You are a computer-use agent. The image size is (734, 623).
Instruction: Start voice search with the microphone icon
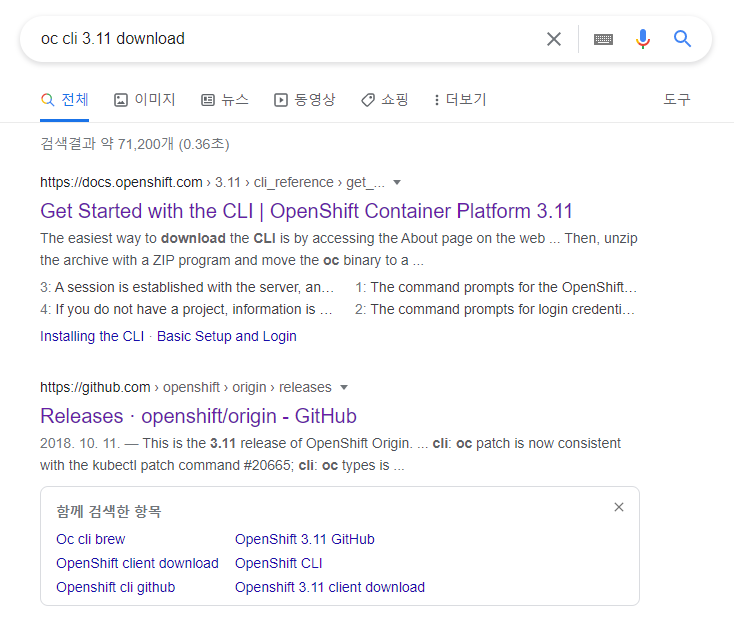coord(643,39)
